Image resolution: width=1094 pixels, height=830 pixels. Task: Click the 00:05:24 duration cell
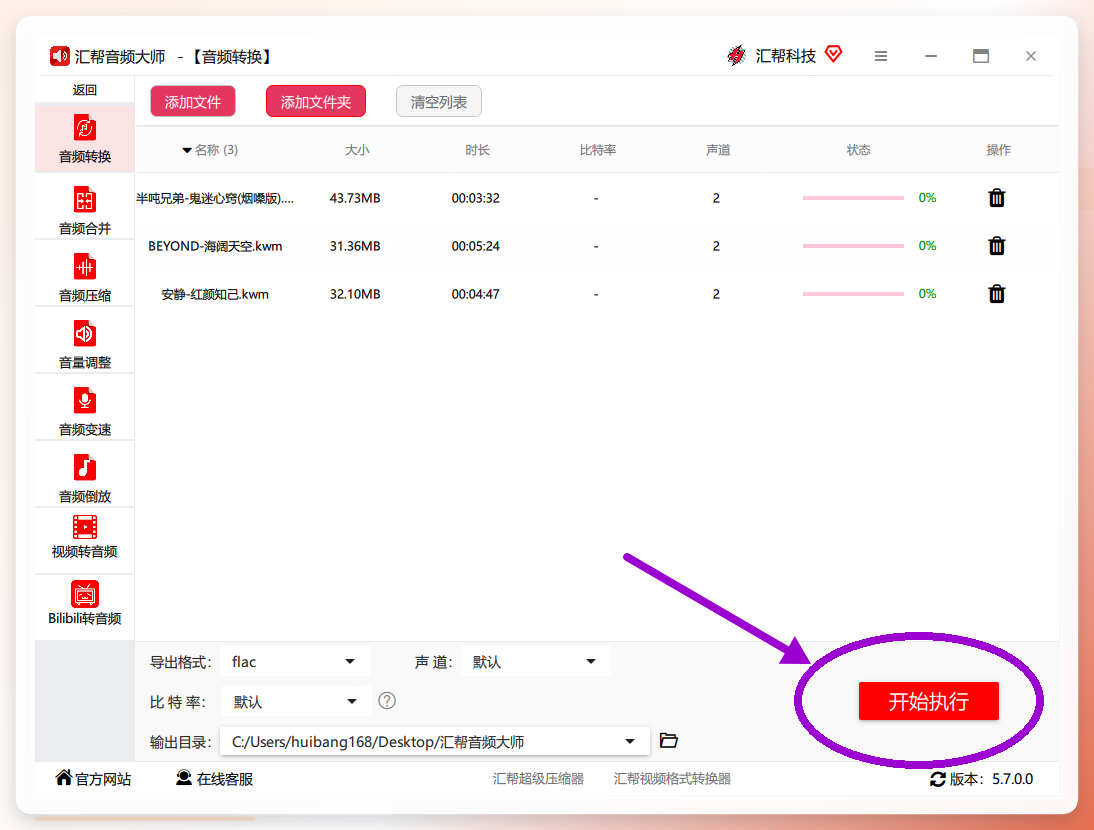pos(475,246)
